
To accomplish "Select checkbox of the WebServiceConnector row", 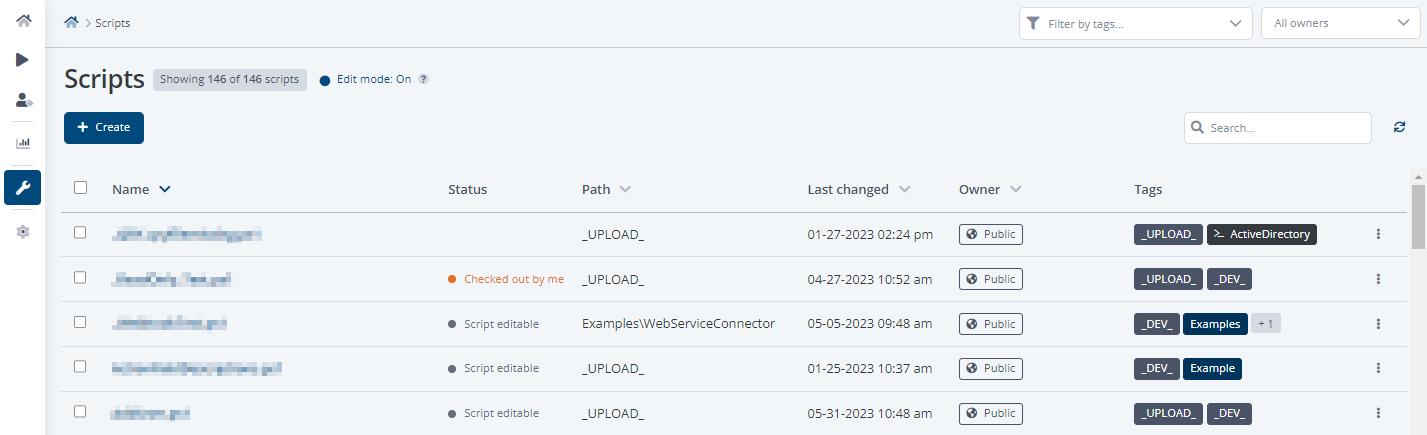I will click(x=81, y=322).
